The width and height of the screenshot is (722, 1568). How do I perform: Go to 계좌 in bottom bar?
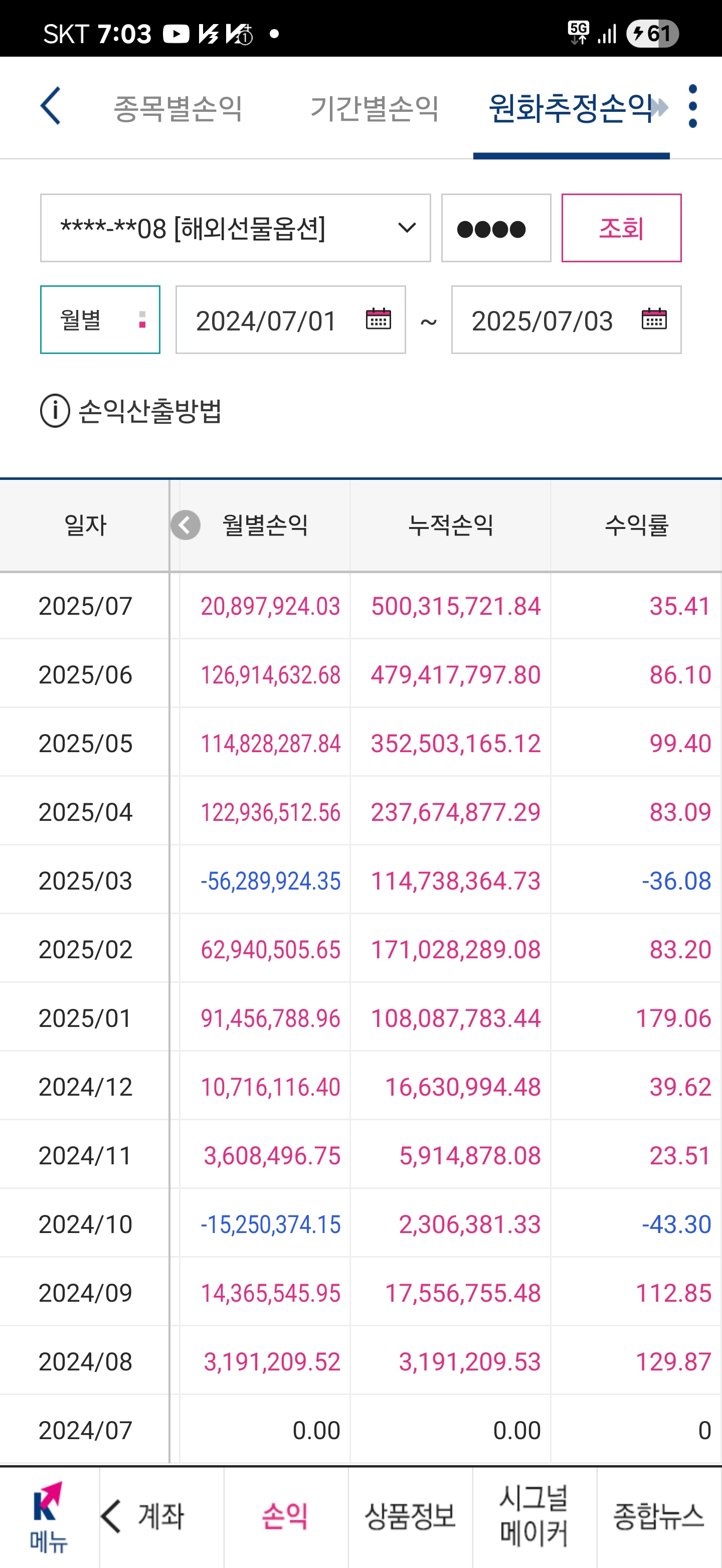click(x=161, y=1516)
